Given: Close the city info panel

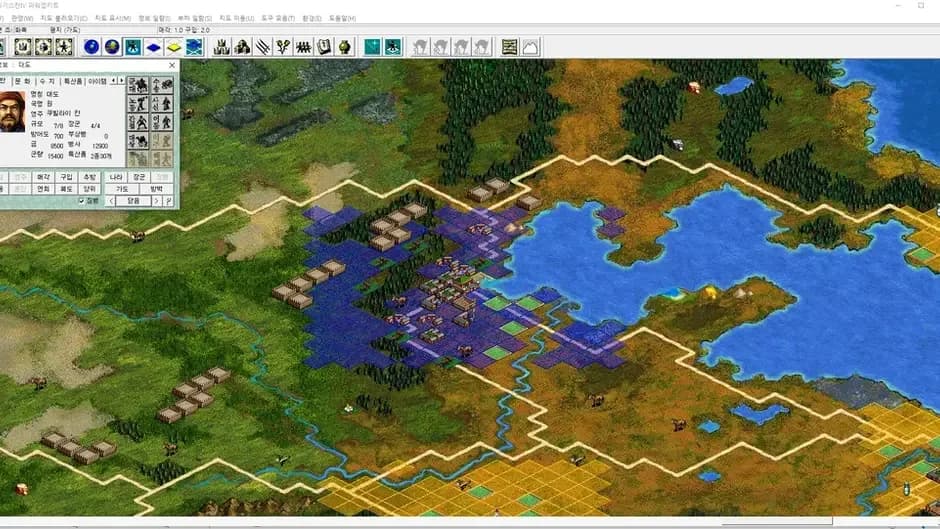Looking at the screenshot, I should pyautogui.click(x=172, y=65).
